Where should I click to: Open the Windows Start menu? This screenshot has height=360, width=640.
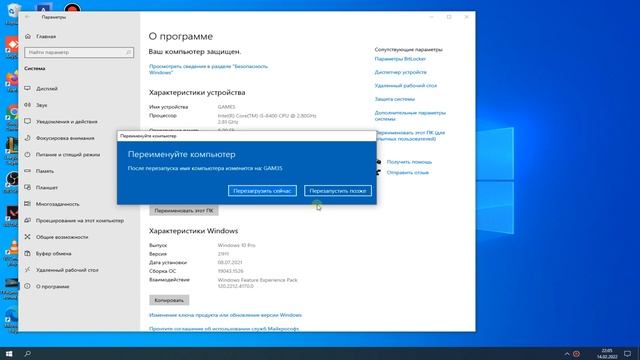9,353
